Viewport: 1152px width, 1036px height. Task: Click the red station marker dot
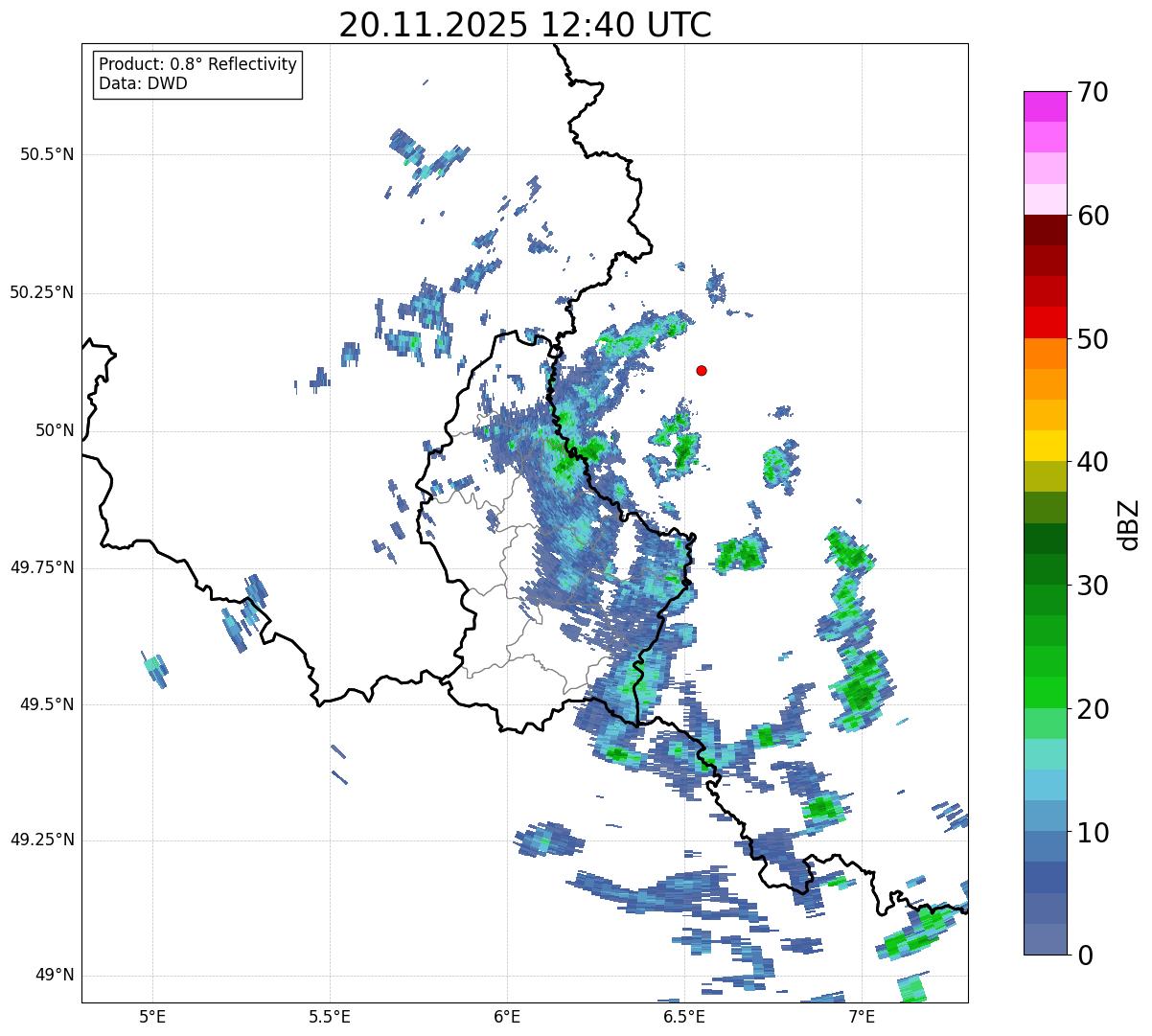pos(702,370)
